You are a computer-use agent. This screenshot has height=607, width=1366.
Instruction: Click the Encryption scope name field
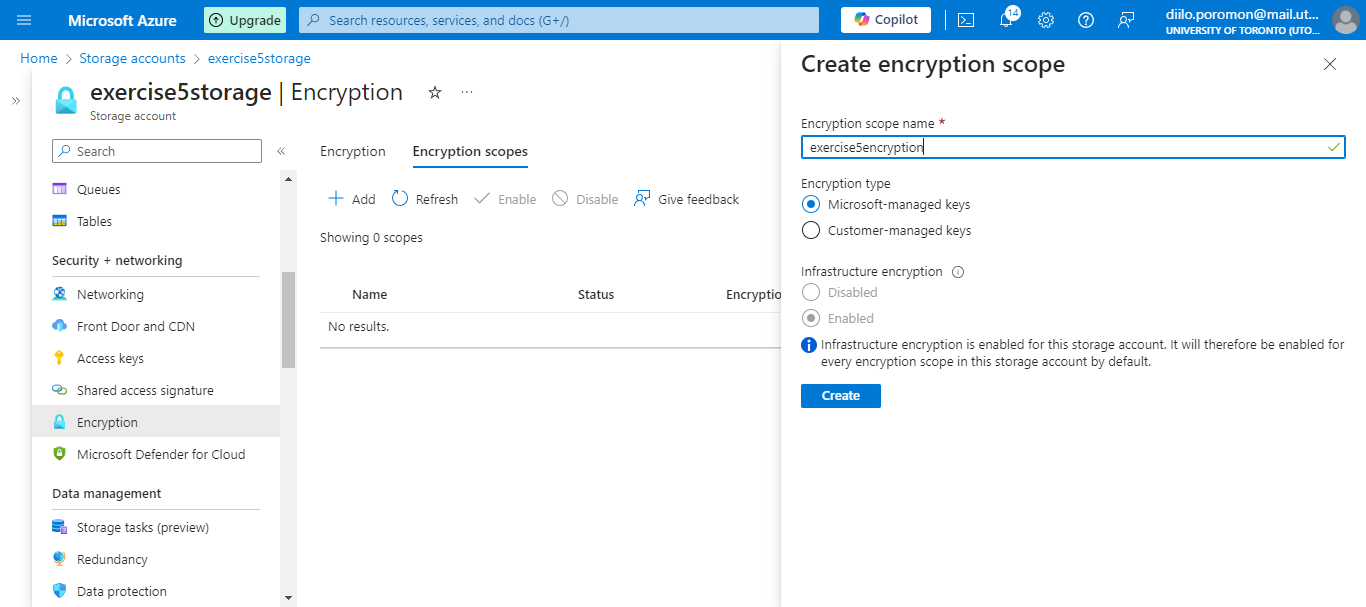pyautogui.click(x=1072, y=146)
